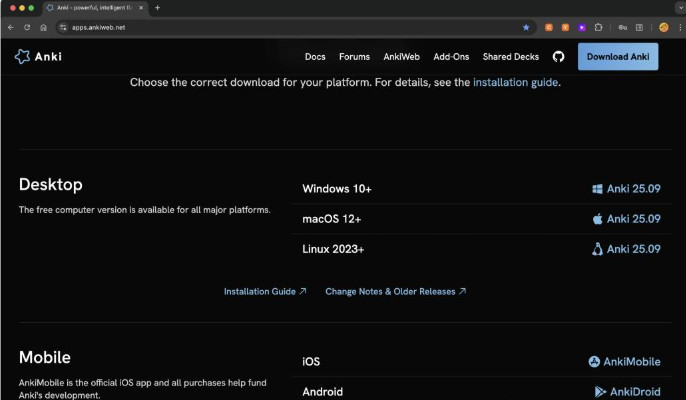Click the Mobile section heading
The image size is (686, 400).
click(x=45, y=357)
